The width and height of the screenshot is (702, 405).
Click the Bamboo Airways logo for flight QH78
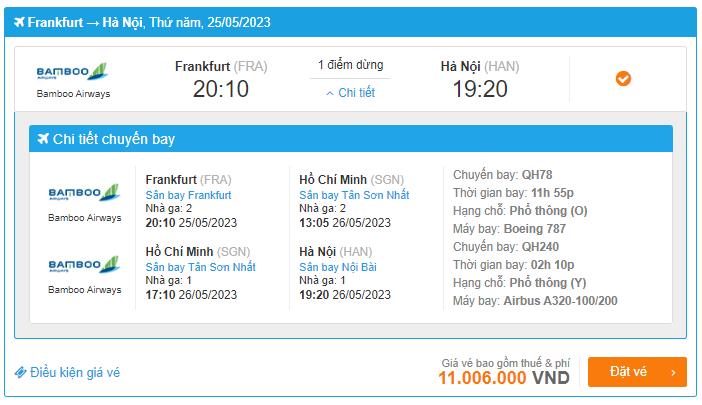[x=84, y=191]
